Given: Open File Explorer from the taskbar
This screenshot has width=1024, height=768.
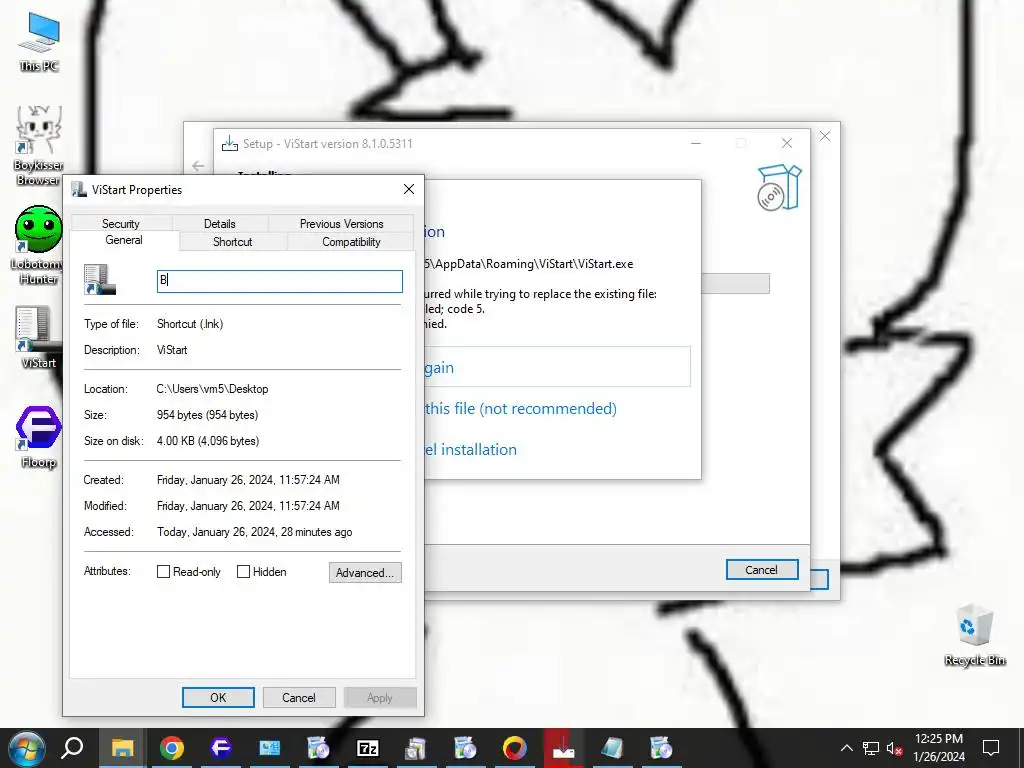Looking at the screenshot, I should click(122, 748).
